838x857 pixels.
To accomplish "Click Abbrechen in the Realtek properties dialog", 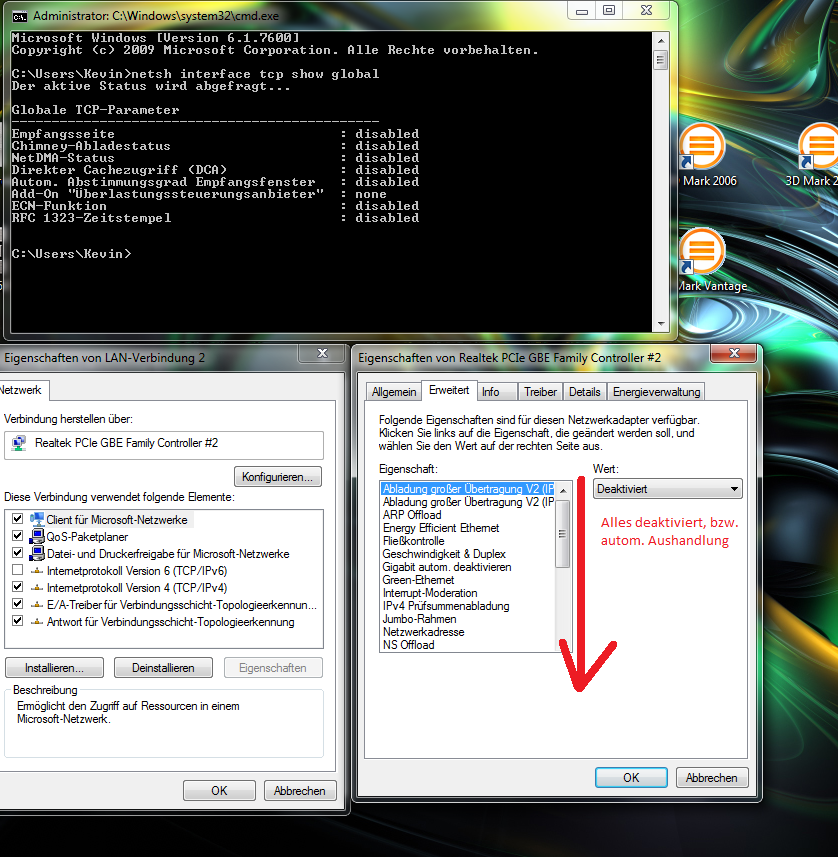I will pos(712,778).
